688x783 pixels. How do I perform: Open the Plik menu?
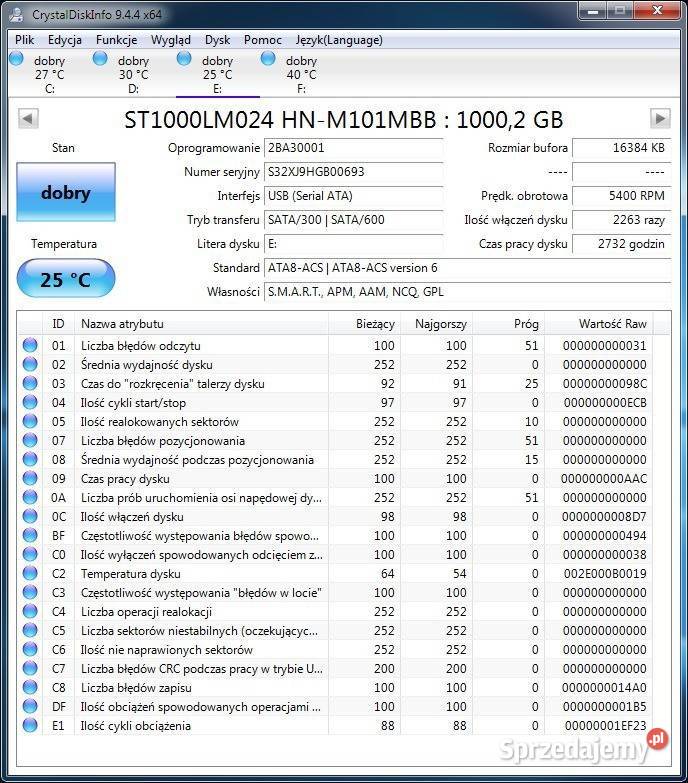(x=25, y=40)
